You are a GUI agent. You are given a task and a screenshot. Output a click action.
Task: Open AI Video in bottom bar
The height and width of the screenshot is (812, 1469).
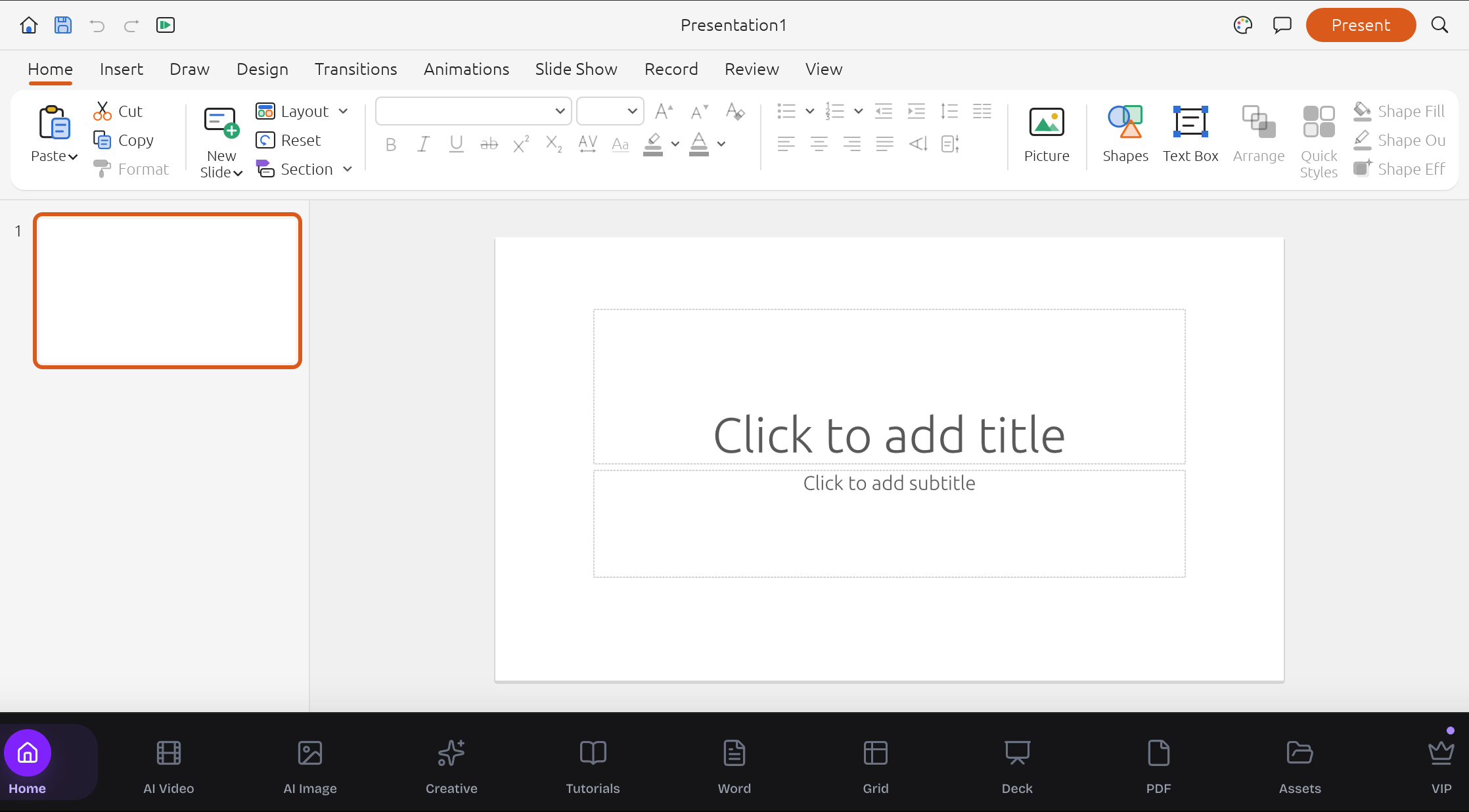click(x=169, y=767)
